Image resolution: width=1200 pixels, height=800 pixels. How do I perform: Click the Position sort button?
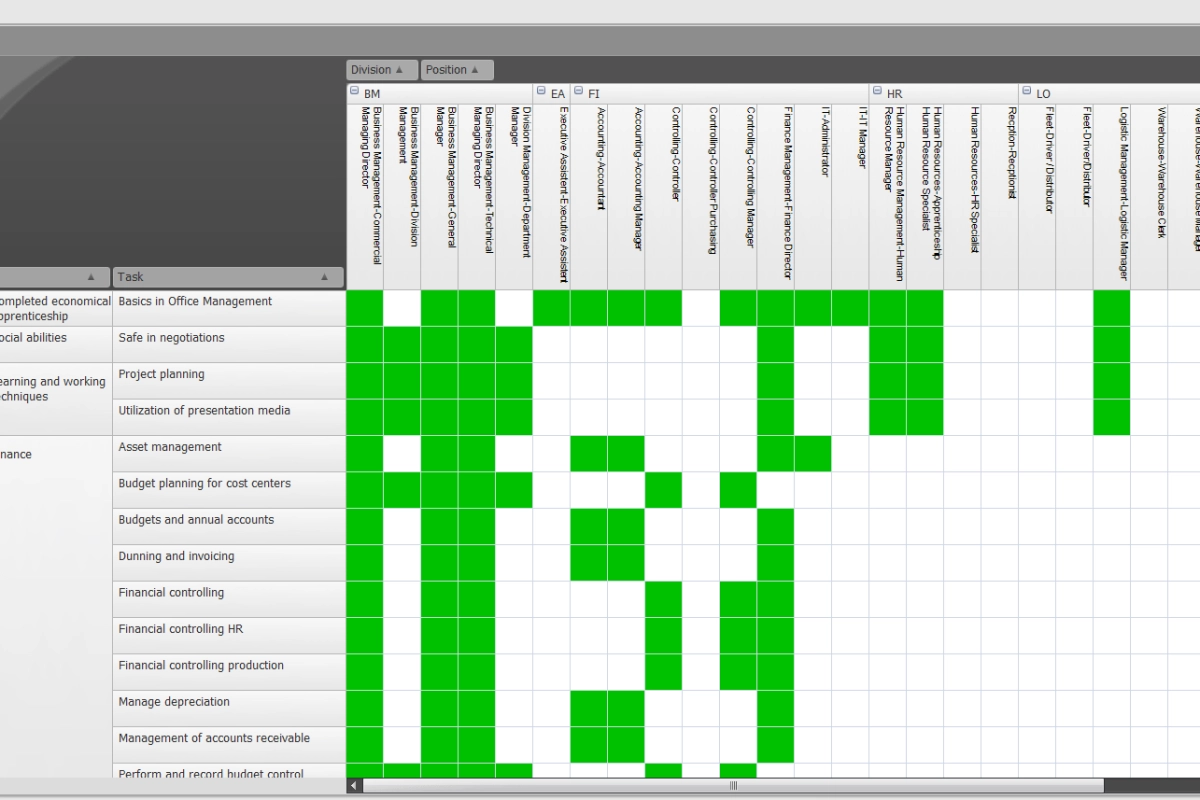(x=456, y=70)
